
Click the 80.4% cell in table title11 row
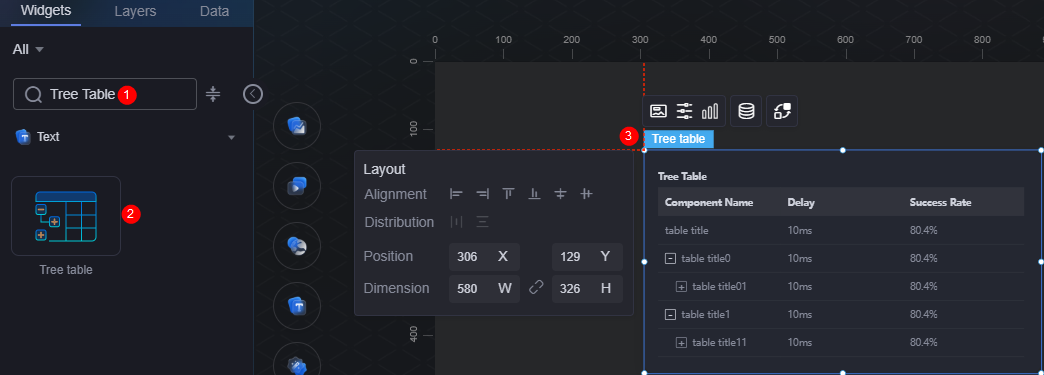923,342
